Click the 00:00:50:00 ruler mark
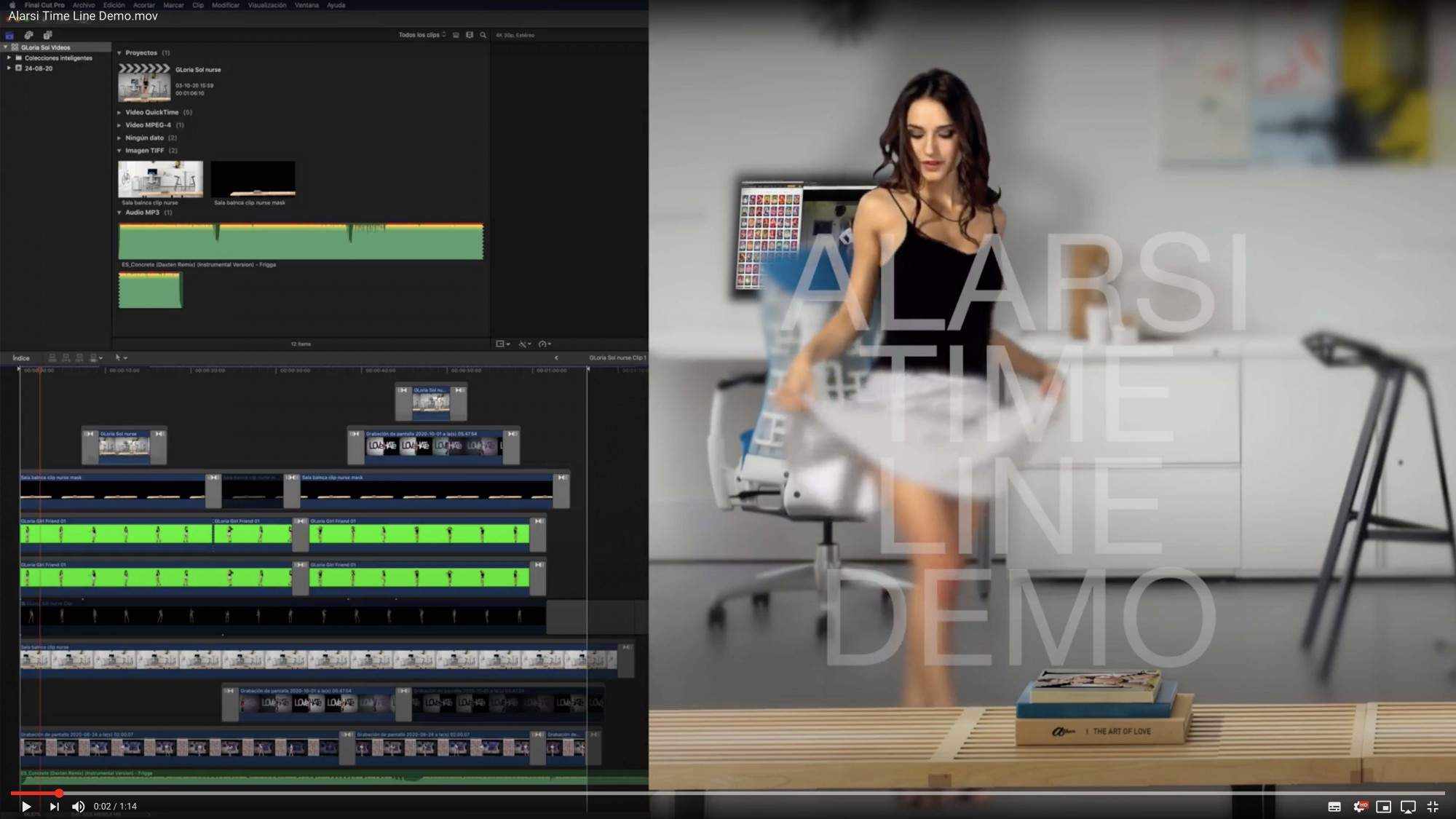Image resolution: width=1456 pixels, height=819 pixels. (466, 371)
